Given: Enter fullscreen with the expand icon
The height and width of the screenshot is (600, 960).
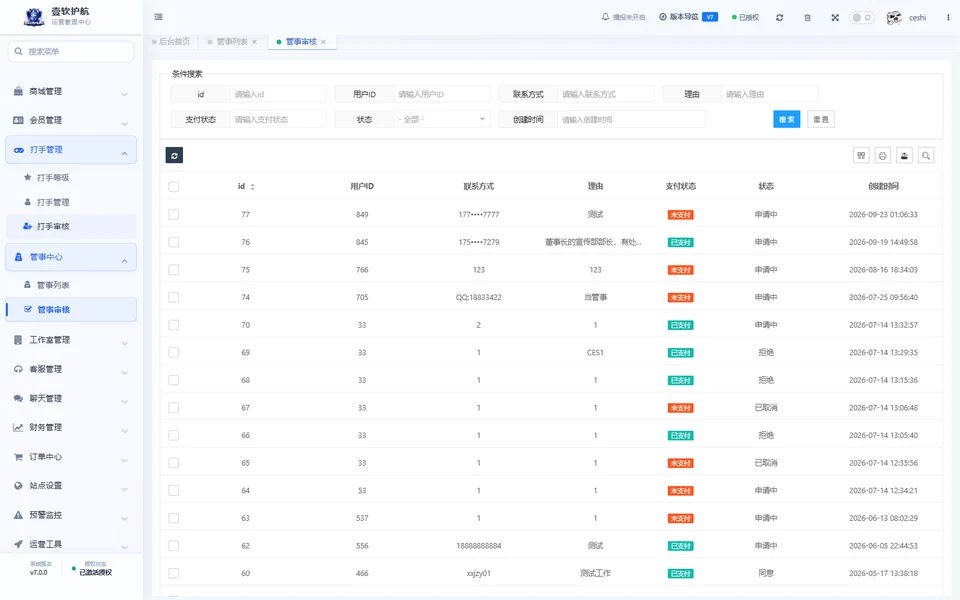Looking at the screenshot, I should [835, 18].
